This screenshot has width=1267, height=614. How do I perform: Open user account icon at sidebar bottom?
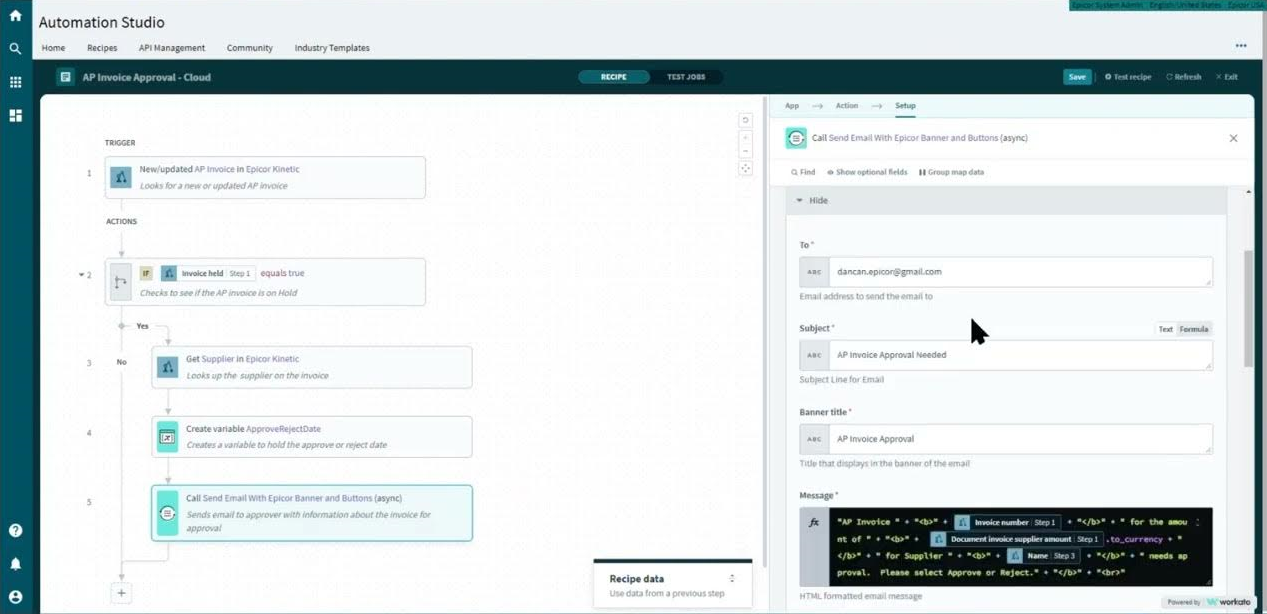point(15,597)
